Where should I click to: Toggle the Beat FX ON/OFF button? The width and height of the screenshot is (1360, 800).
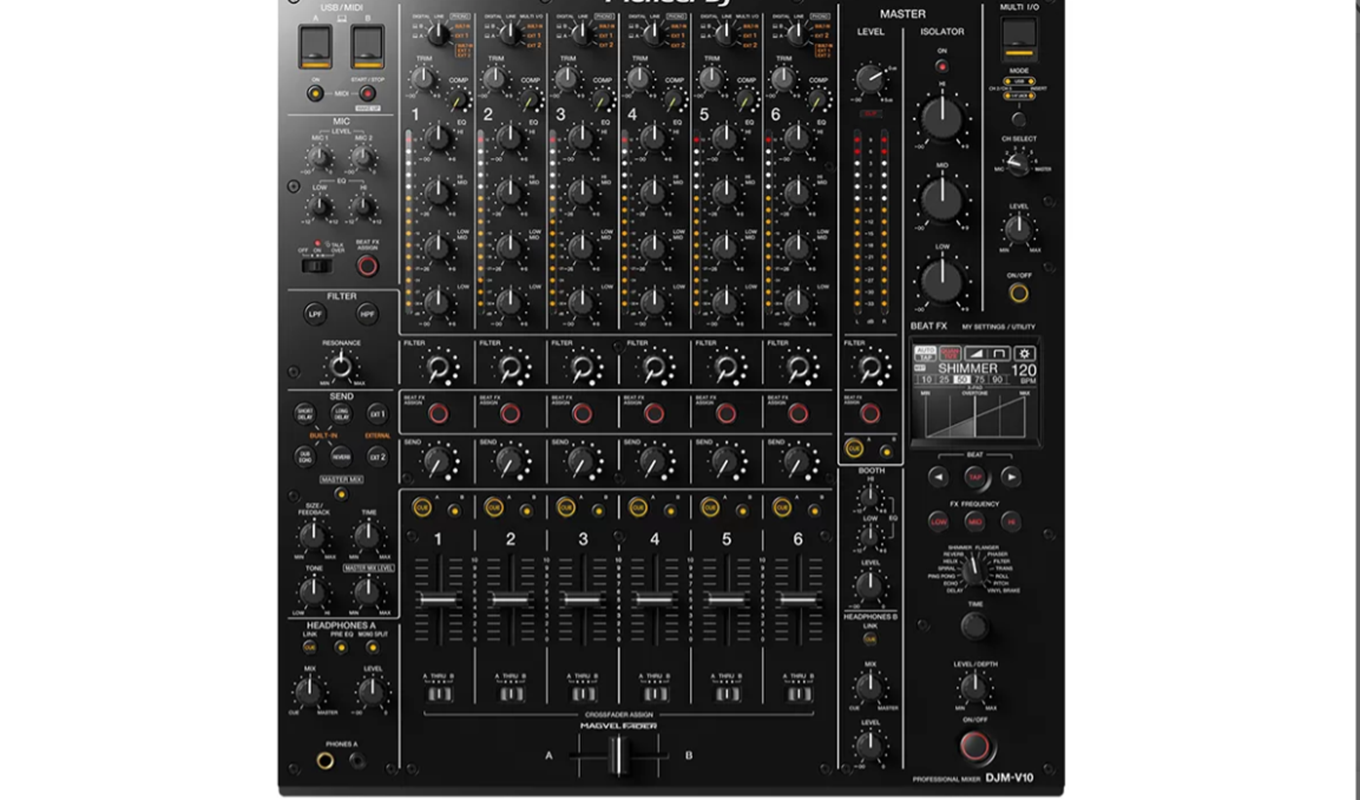point(977,746)
